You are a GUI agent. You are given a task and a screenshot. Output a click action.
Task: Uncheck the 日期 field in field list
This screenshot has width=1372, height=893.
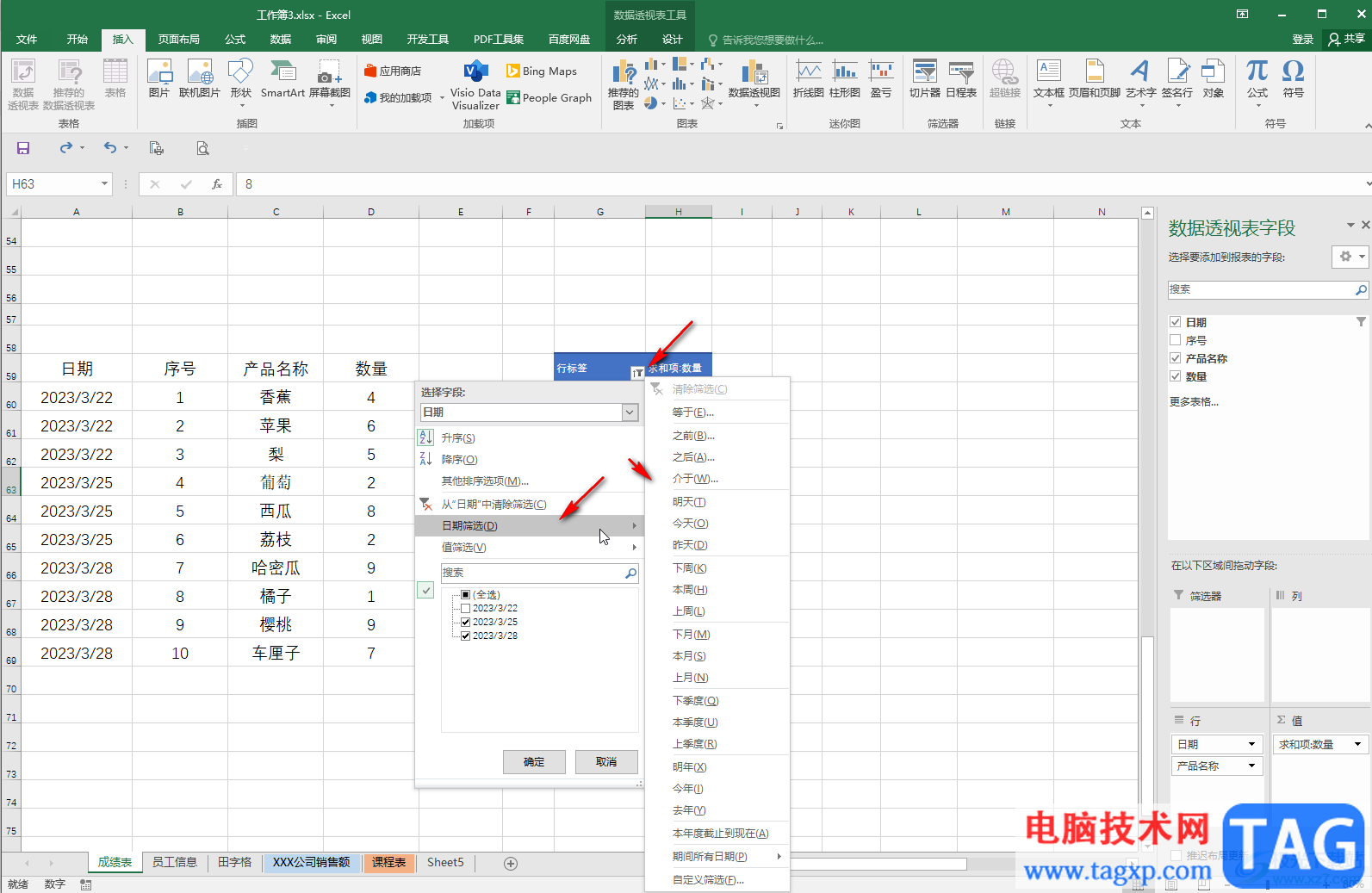coord(1175,322)
